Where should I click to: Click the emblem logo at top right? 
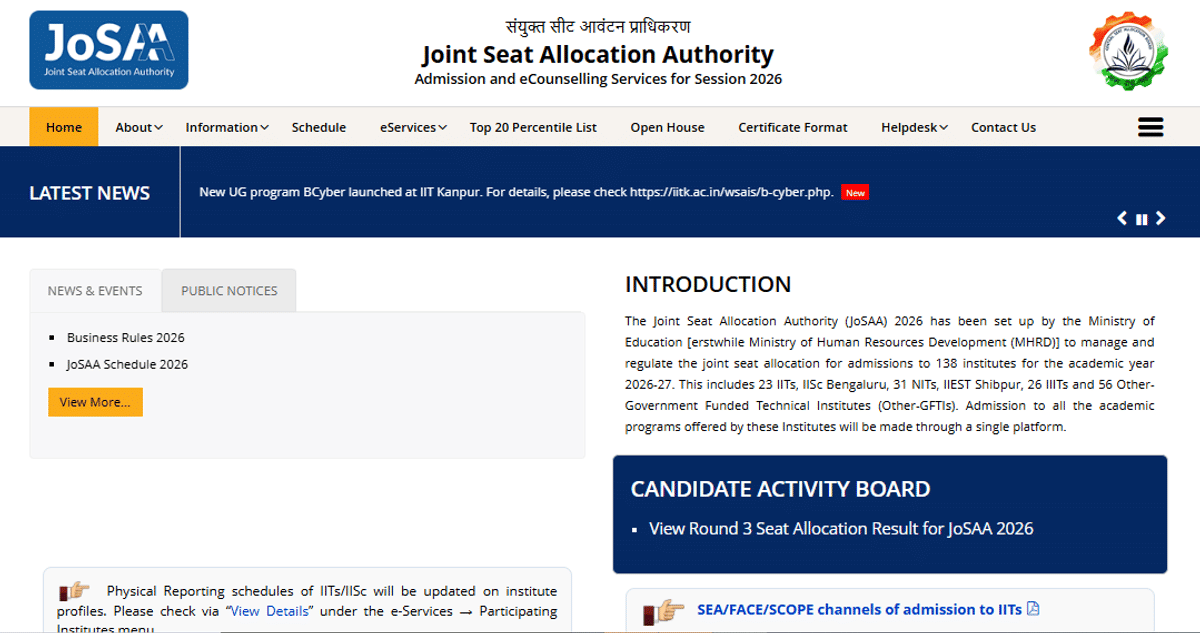[x=1127, y=50]
